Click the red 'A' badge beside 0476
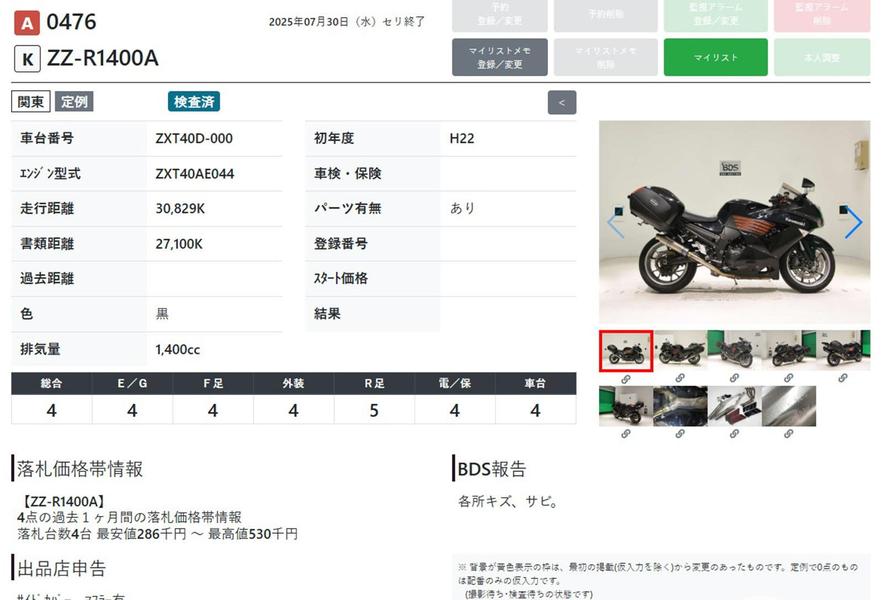884x600 pixels. (27, 23)
